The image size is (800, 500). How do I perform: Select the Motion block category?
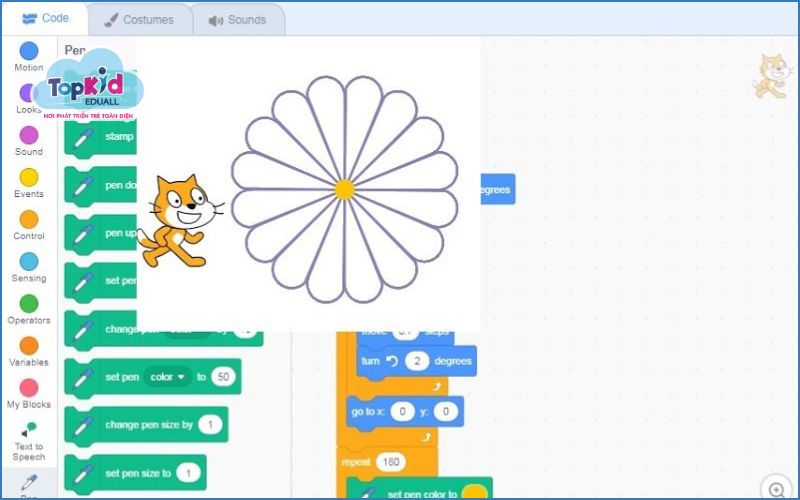29,57
